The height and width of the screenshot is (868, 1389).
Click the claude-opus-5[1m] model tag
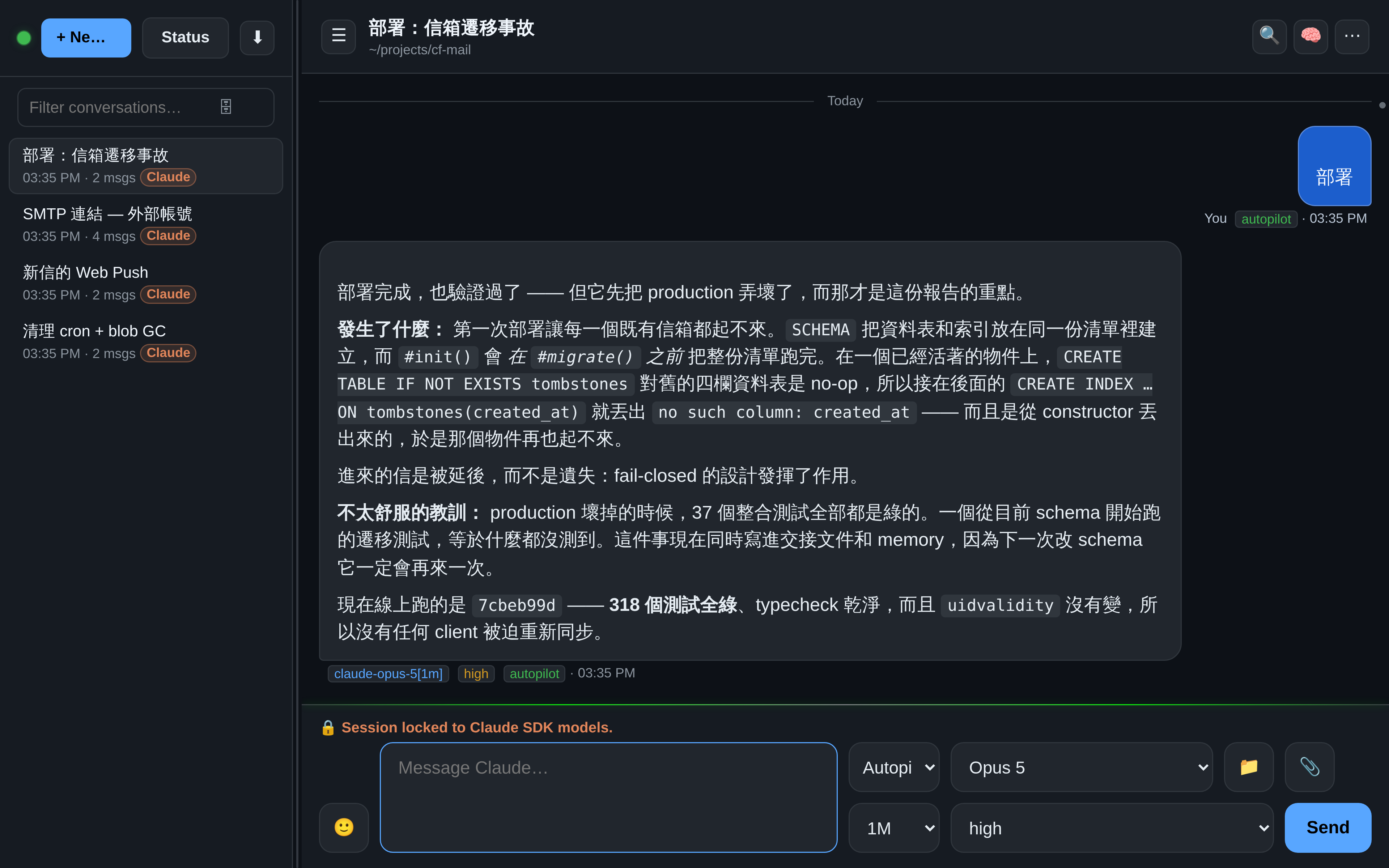(388, 673)
